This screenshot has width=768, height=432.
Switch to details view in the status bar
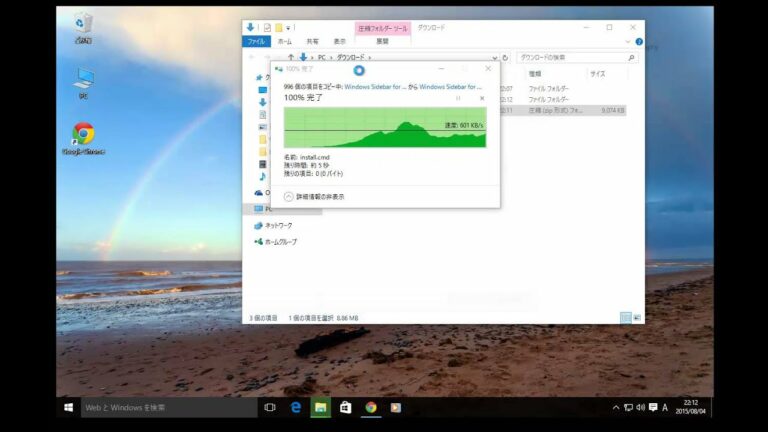[x=625, y=318]
